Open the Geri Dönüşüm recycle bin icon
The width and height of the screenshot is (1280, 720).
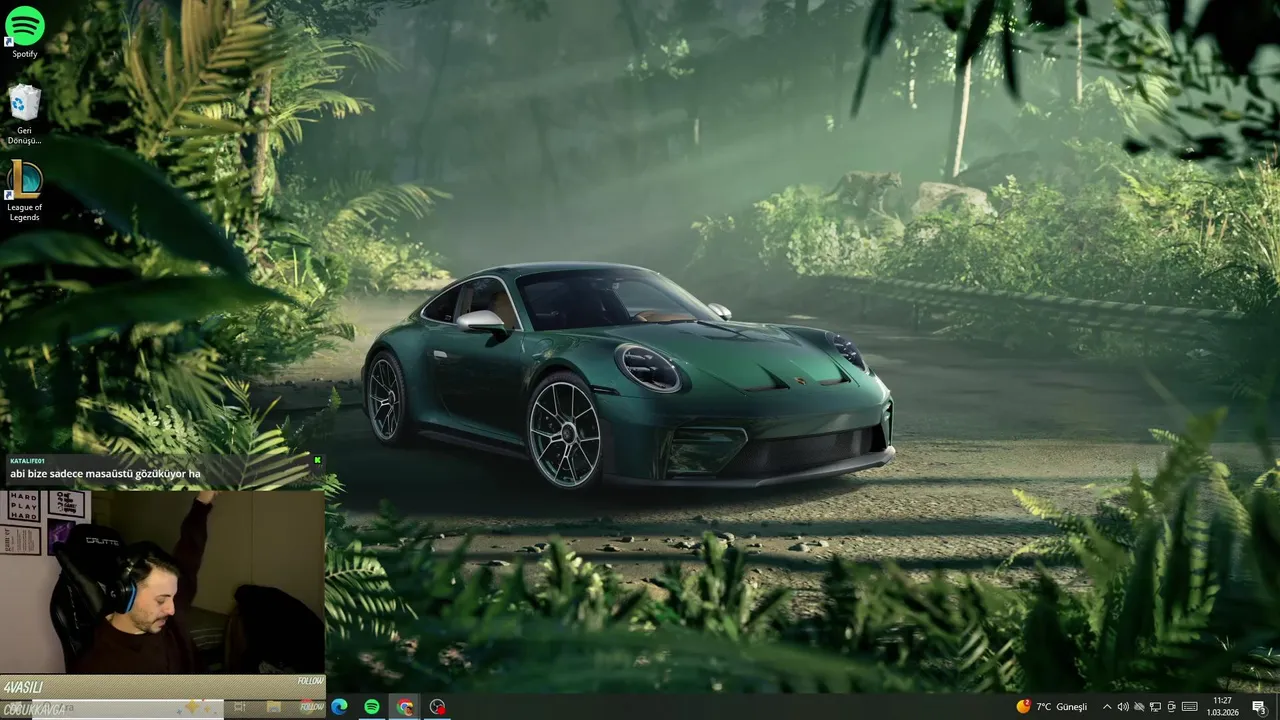[24, 115]
